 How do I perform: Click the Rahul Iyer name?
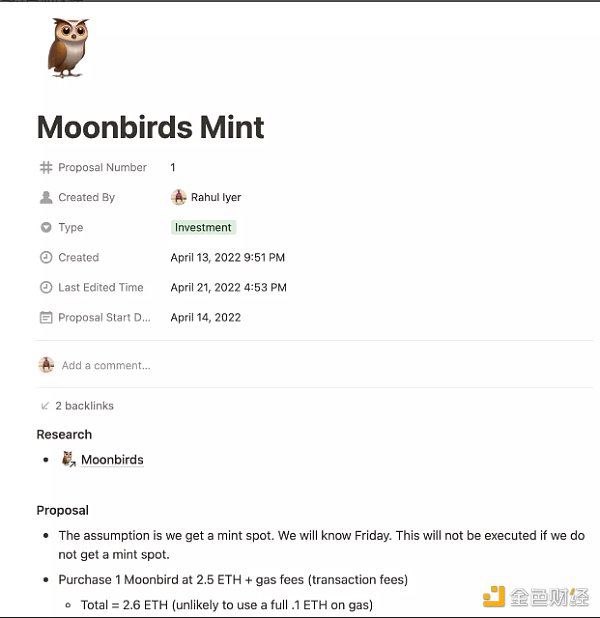tap(216, 198)
